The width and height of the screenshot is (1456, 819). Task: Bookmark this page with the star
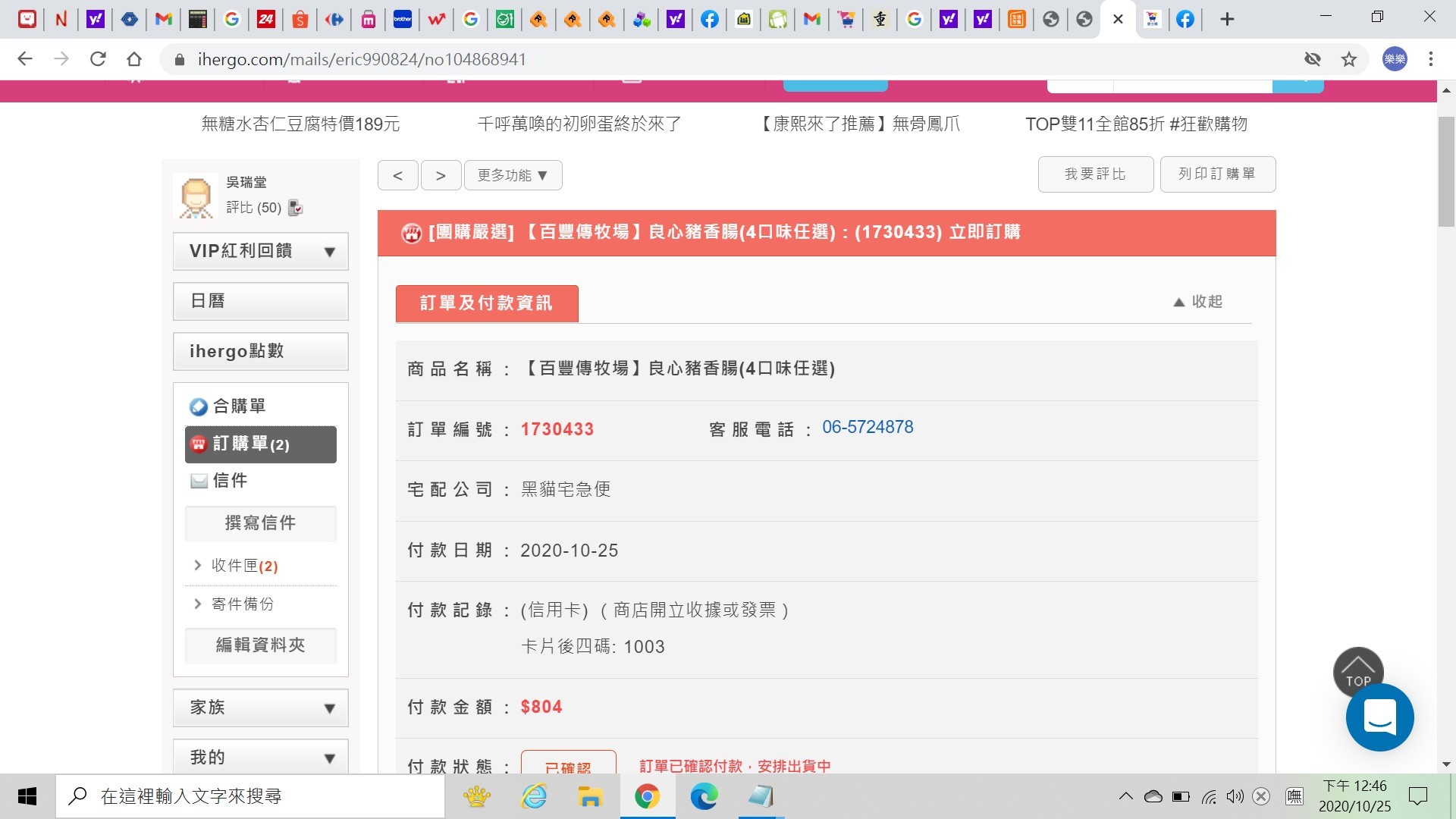click(1349, 59)
